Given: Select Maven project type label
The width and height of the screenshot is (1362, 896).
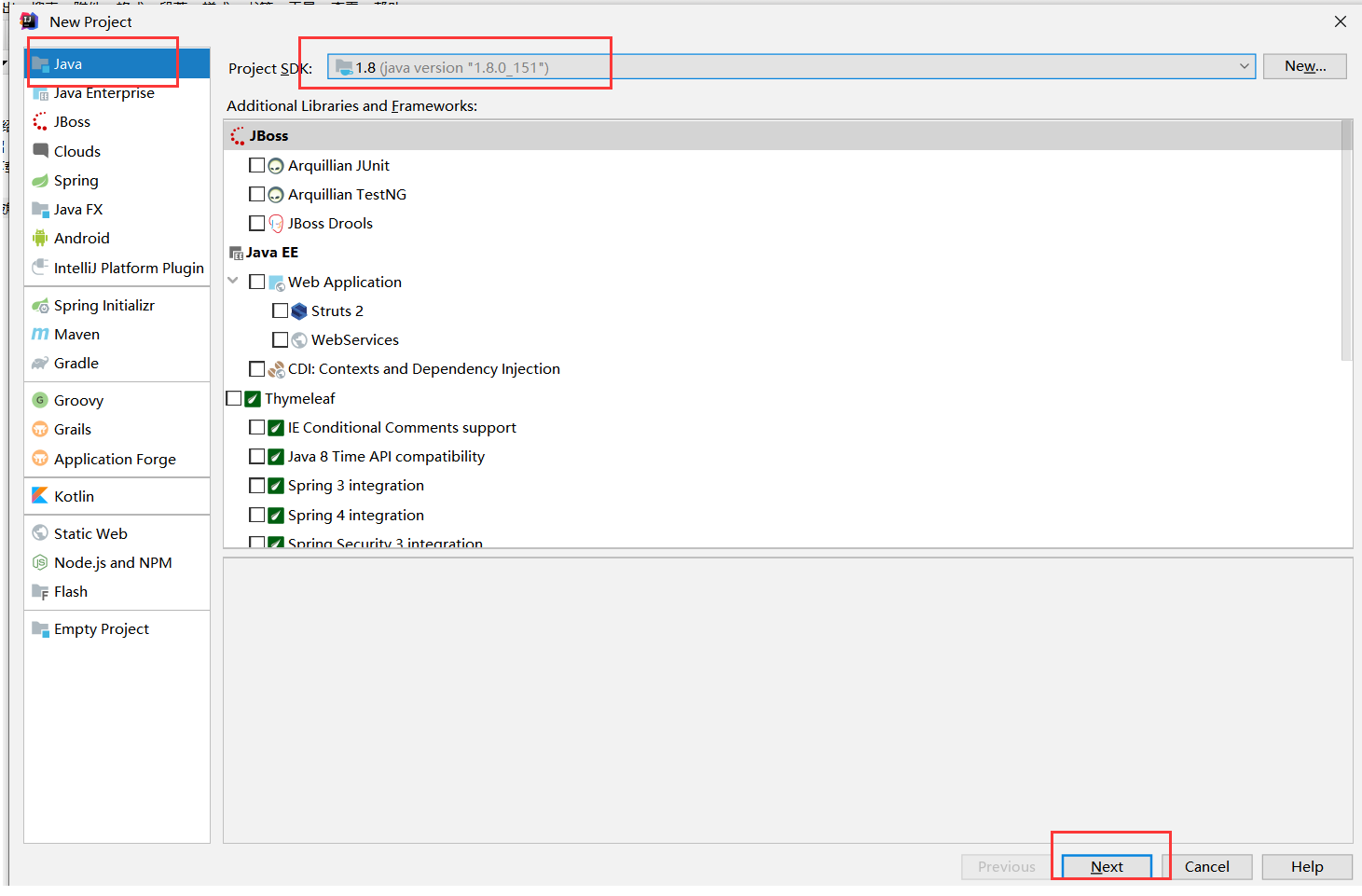Looking at the screenshot, I should 76,335.
